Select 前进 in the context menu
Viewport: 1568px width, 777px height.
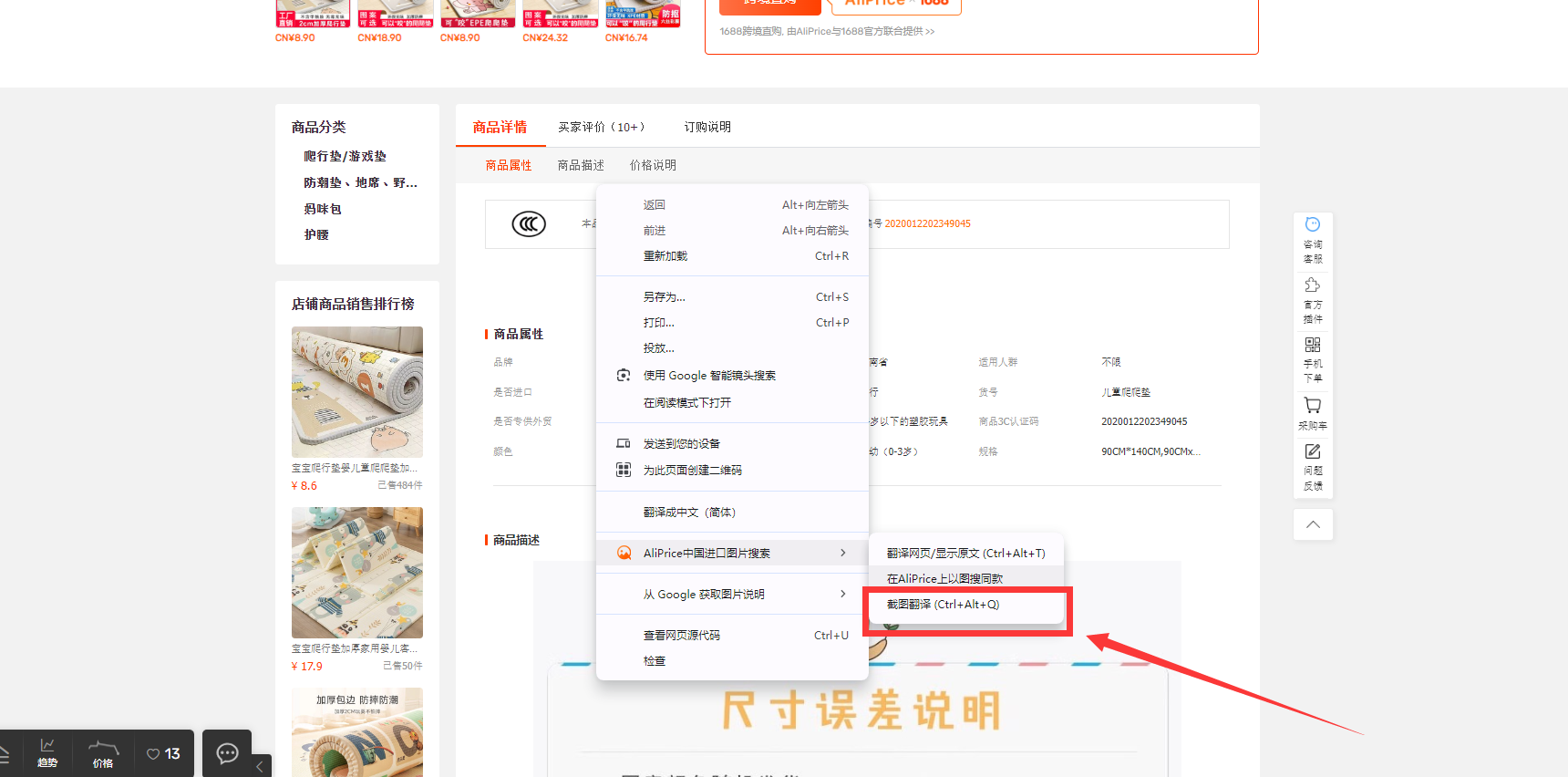pos(732,231)
